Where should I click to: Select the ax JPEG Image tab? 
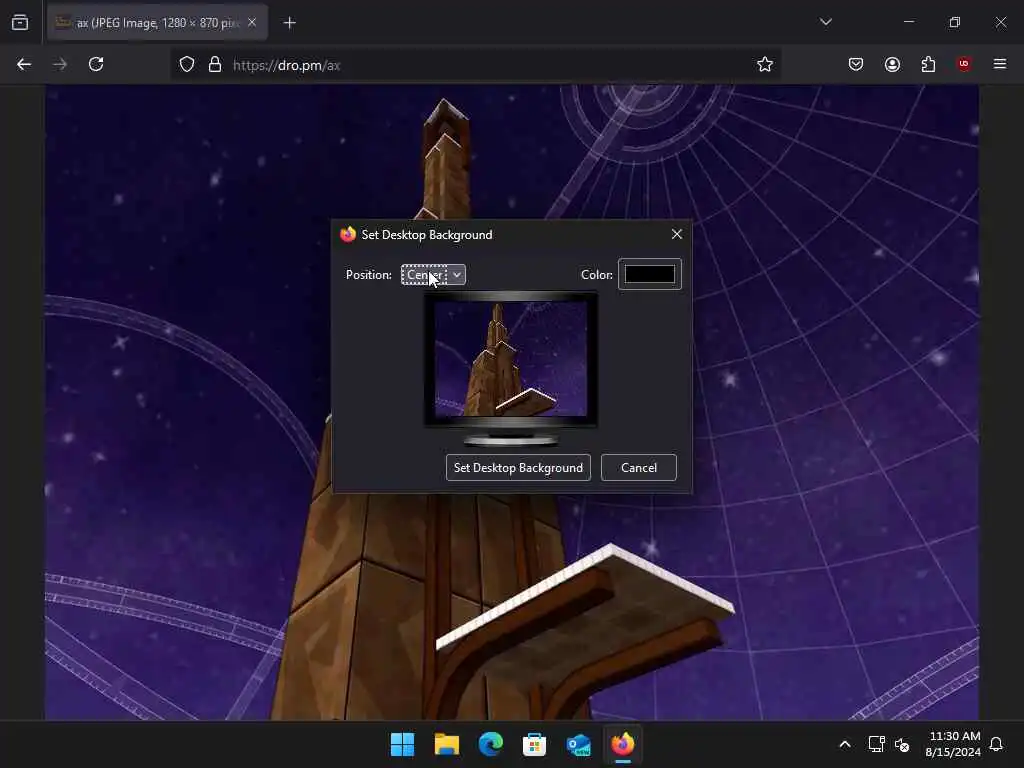point(157,23)
